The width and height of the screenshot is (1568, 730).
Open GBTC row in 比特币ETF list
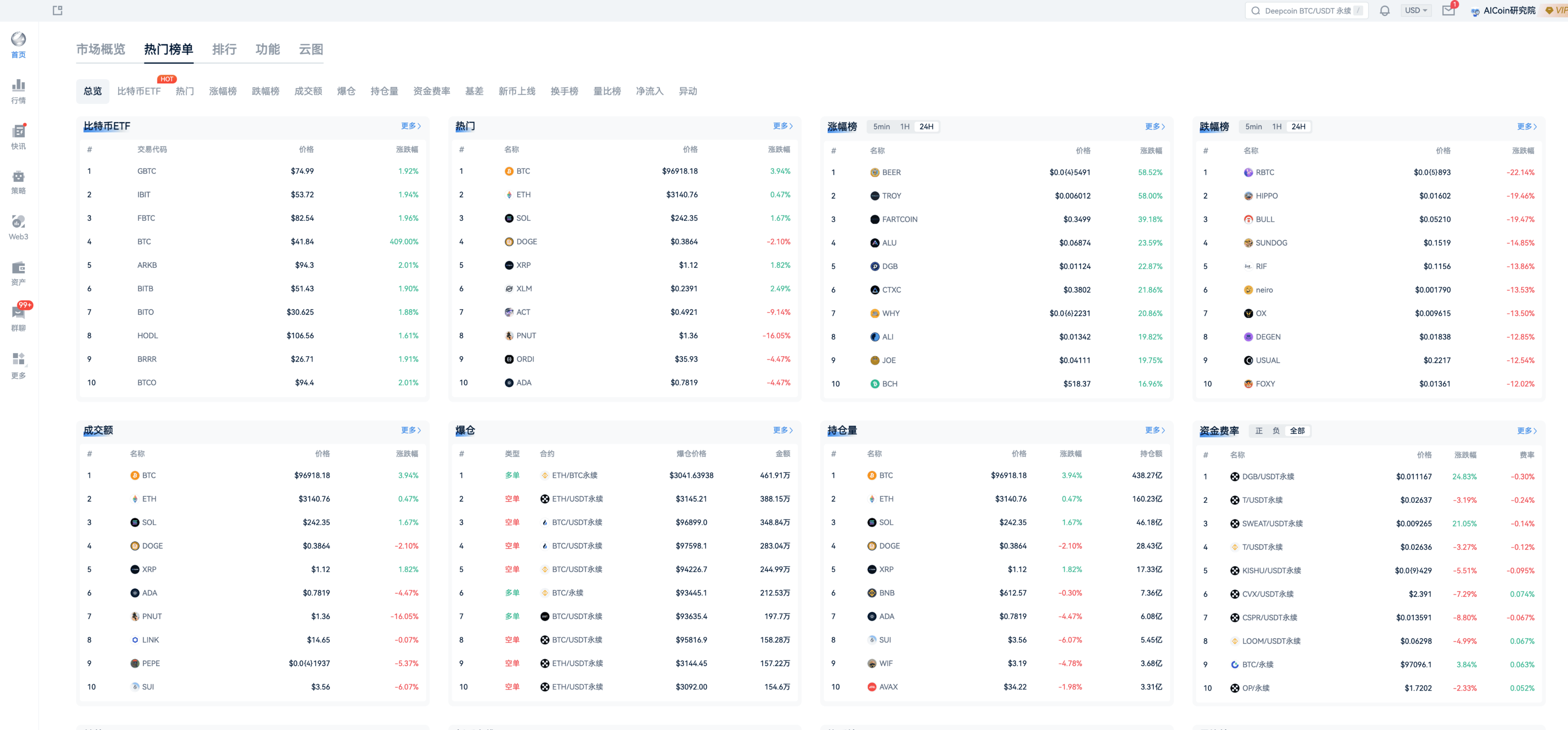click(253, 171)
